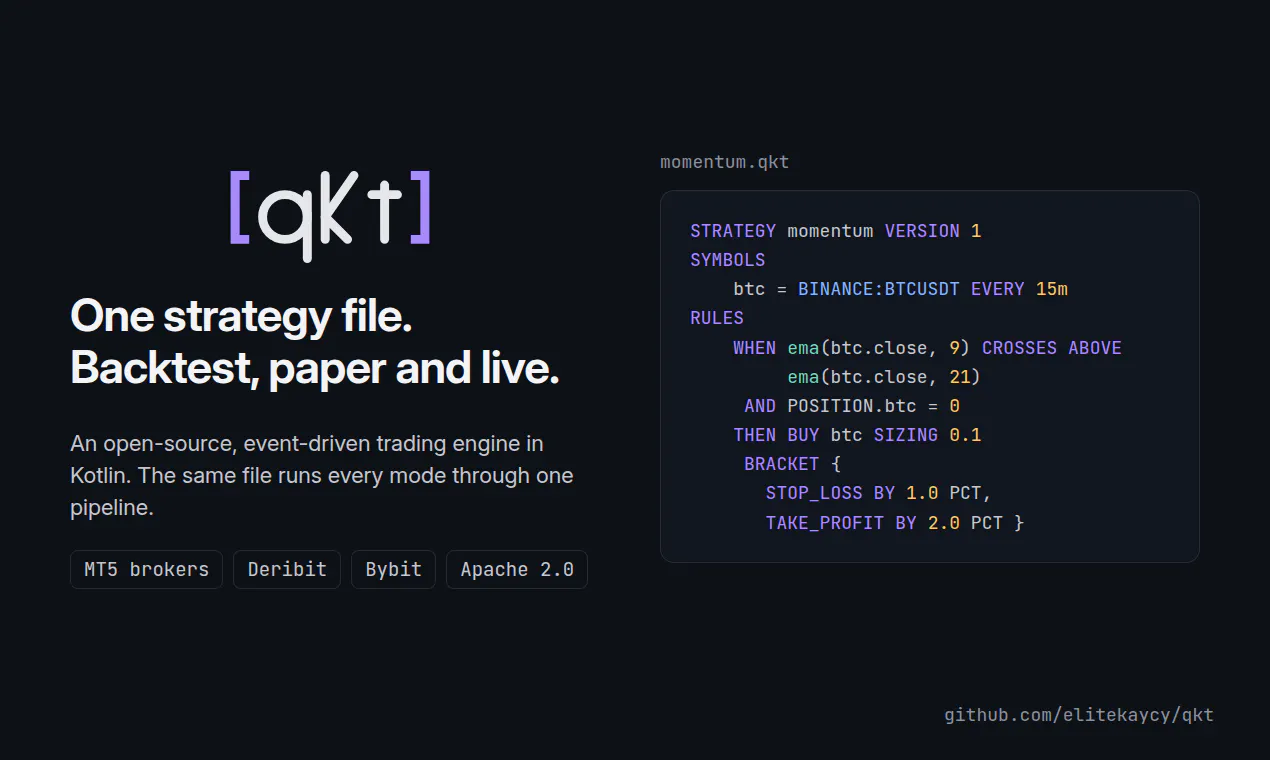Click the 'TAKE_PROFIT BY 2.0 PCT }' line
The width and height of the screenshot is (1270, 760).
895,522
